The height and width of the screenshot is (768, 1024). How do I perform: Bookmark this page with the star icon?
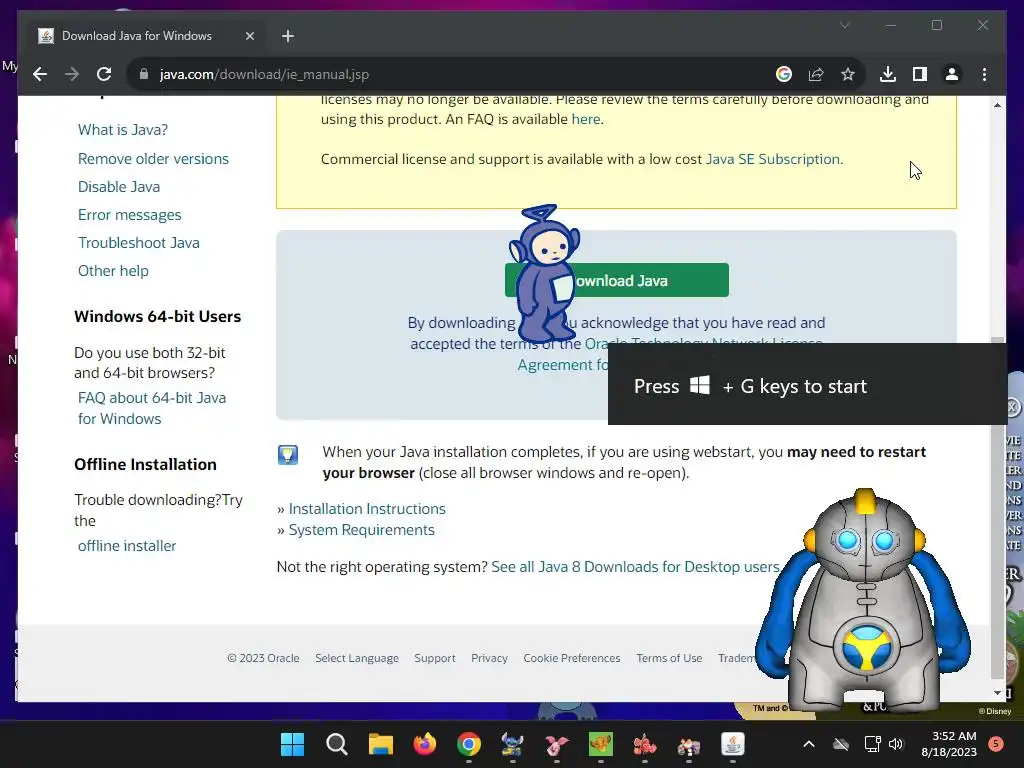point(848,74)
